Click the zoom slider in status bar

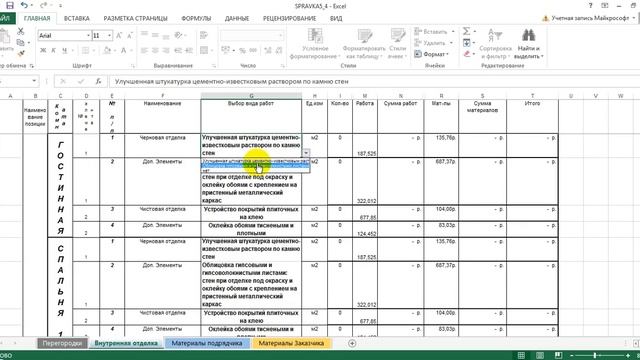coord(595,356)
